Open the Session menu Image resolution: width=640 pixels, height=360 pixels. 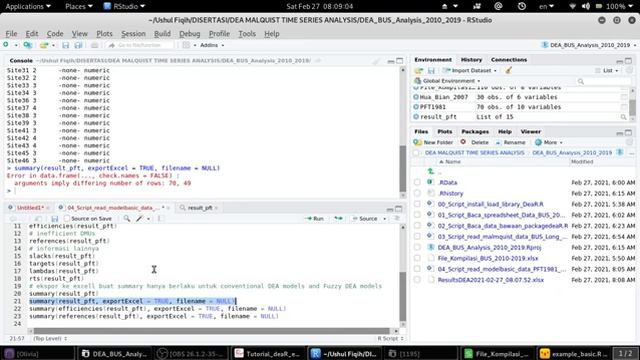tap(133, 33)
